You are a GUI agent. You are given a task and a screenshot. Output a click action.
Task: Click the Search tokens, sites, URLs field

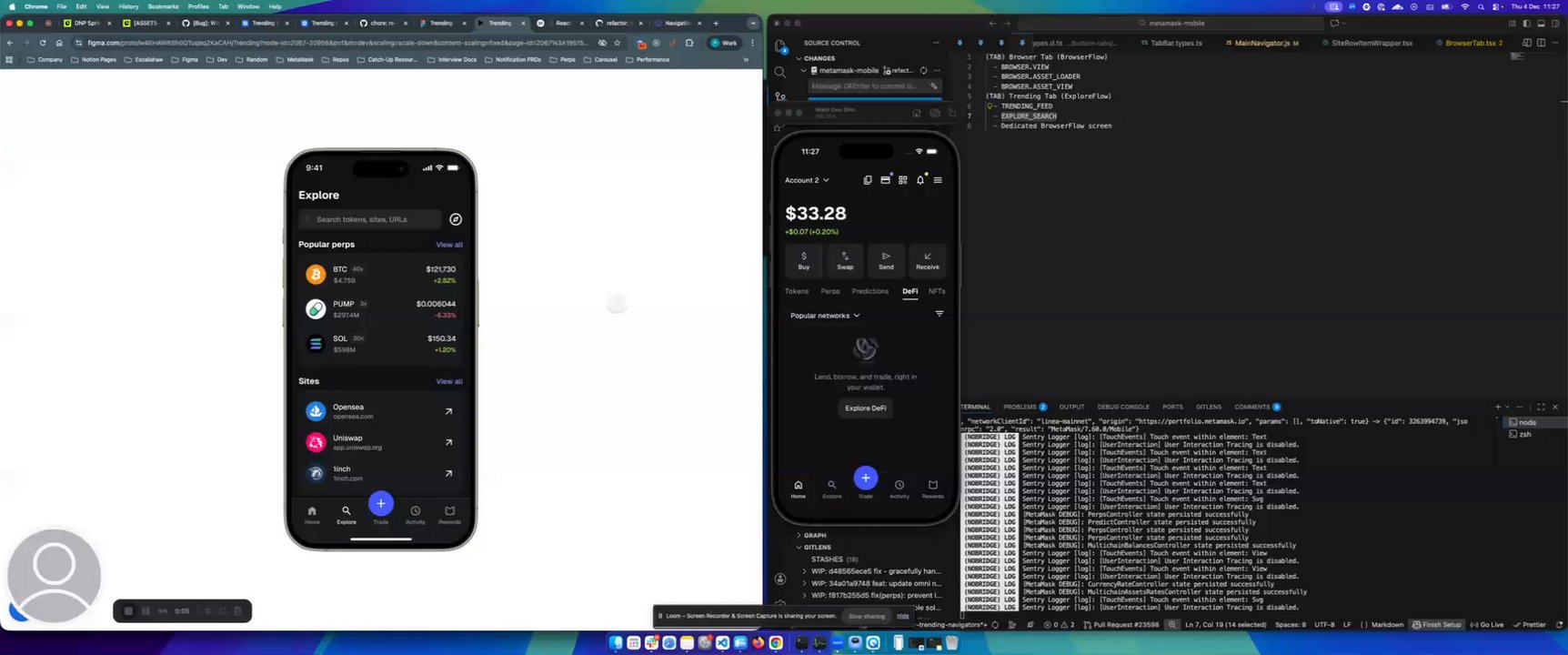click(370, 219)
